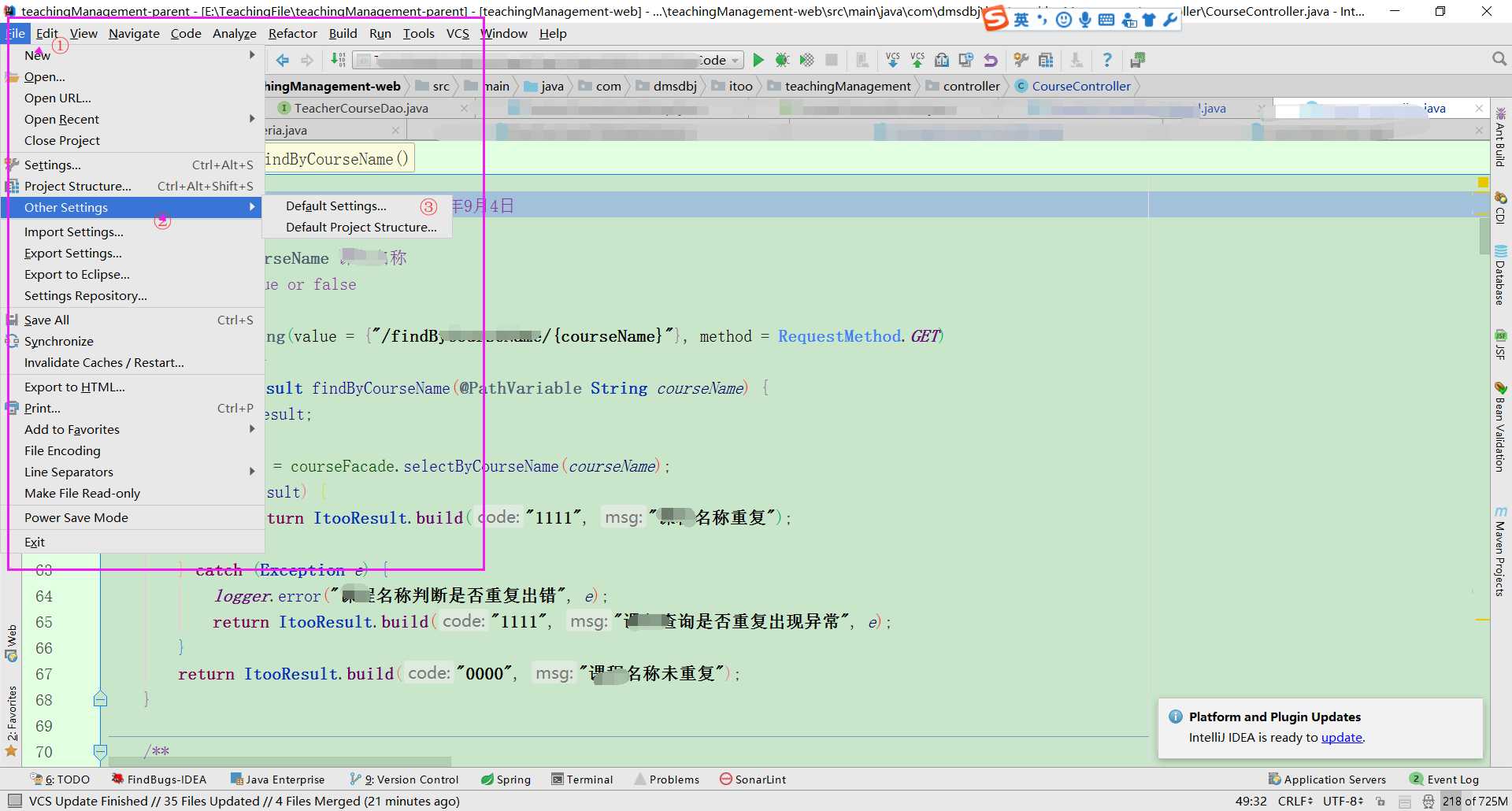Click the Hector inspector icon in status bar

click(x=1428, y=802)
